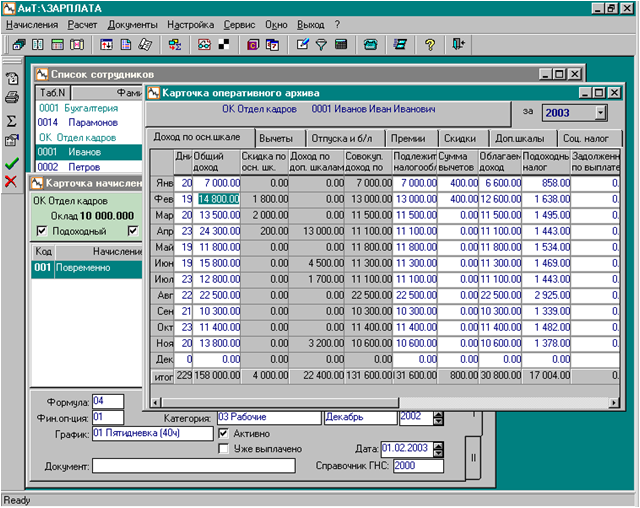
Task: Click the Sigma sum icon
Action: (x=12, y=120)
